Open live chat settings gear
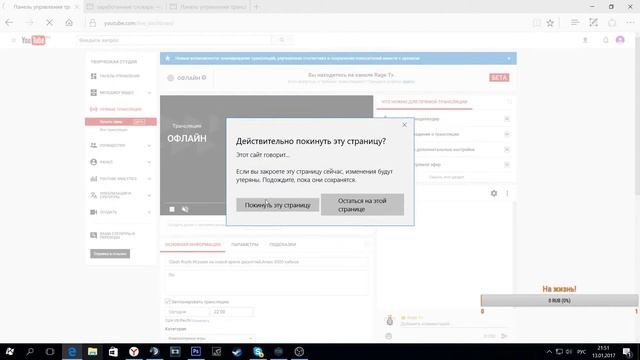Image resolution: width=640 pixels, height=360 pixels. tap(494, 193)
